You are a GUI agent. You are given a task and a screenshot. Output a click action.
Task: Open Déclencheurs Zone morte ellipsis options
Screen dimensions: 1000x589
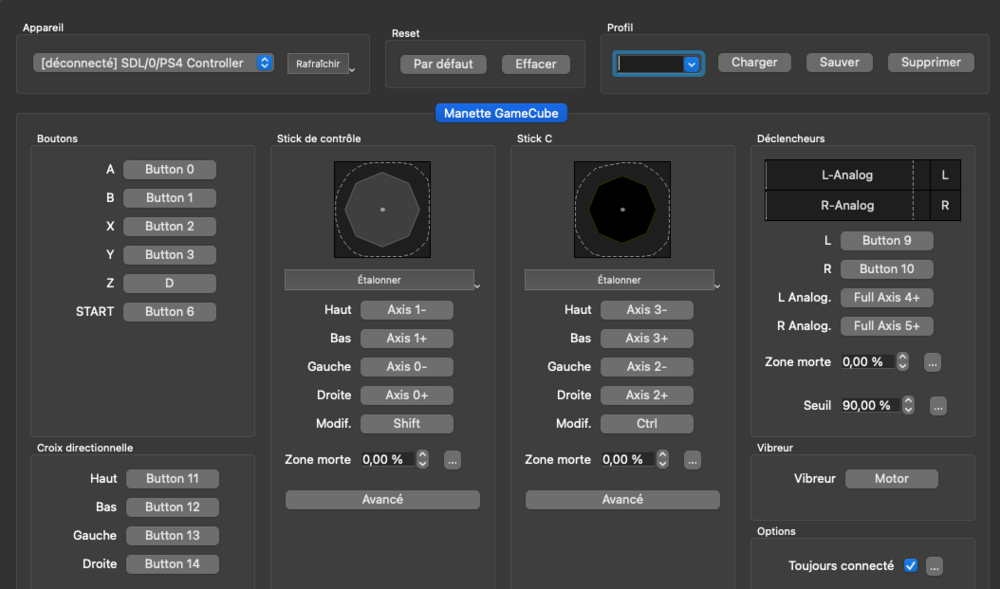coord(932,362)
